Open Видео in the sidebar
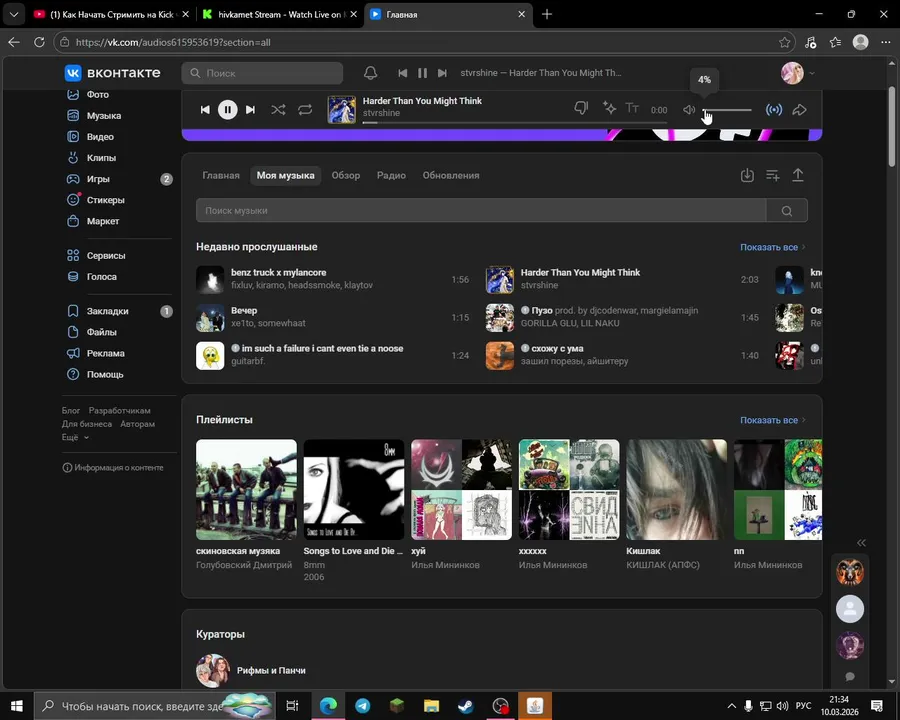The image size is (900, 720). [100, 137]
